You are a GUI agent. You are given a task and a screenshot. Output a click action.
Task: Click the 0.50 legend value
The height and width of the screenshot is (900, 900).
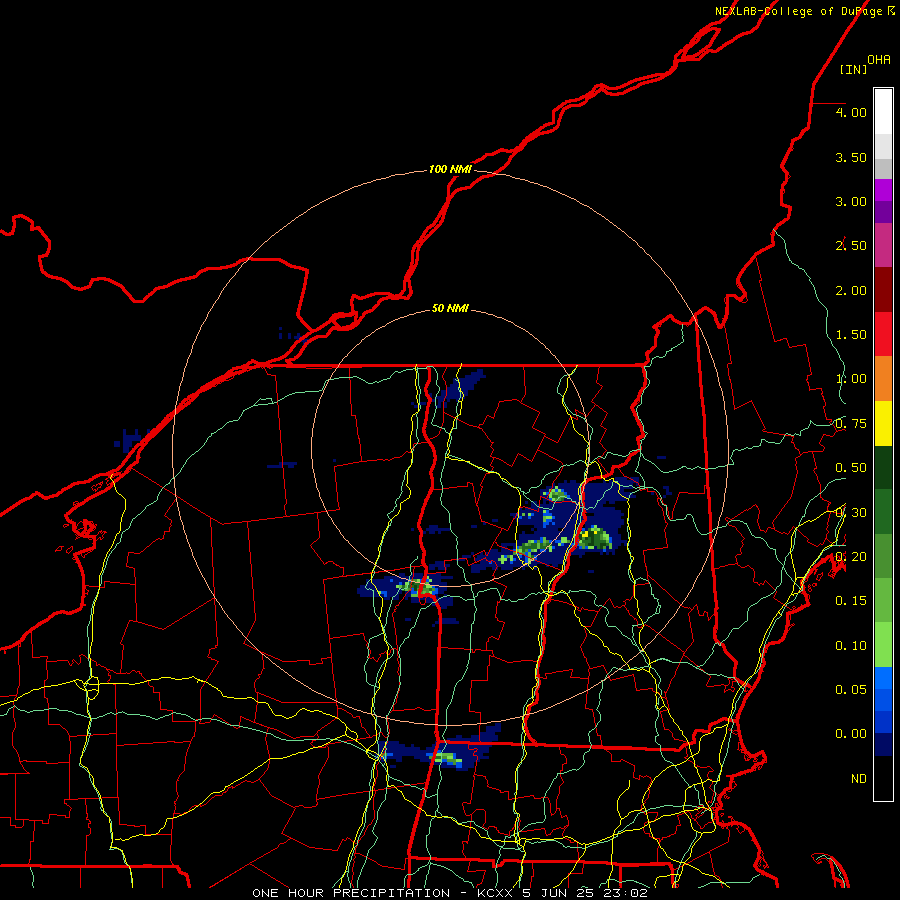[x=851, y=468]
